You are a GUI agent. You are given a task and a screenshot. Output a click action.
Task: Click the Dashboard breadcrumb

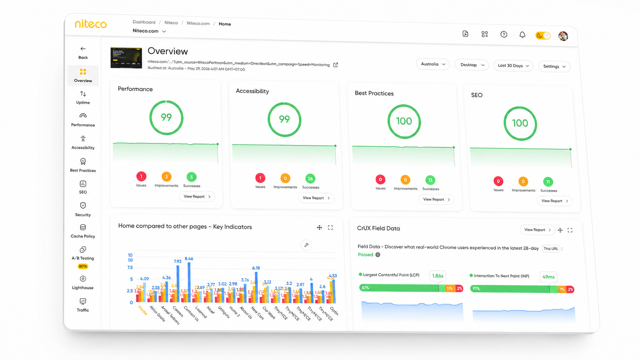point(144,22)
